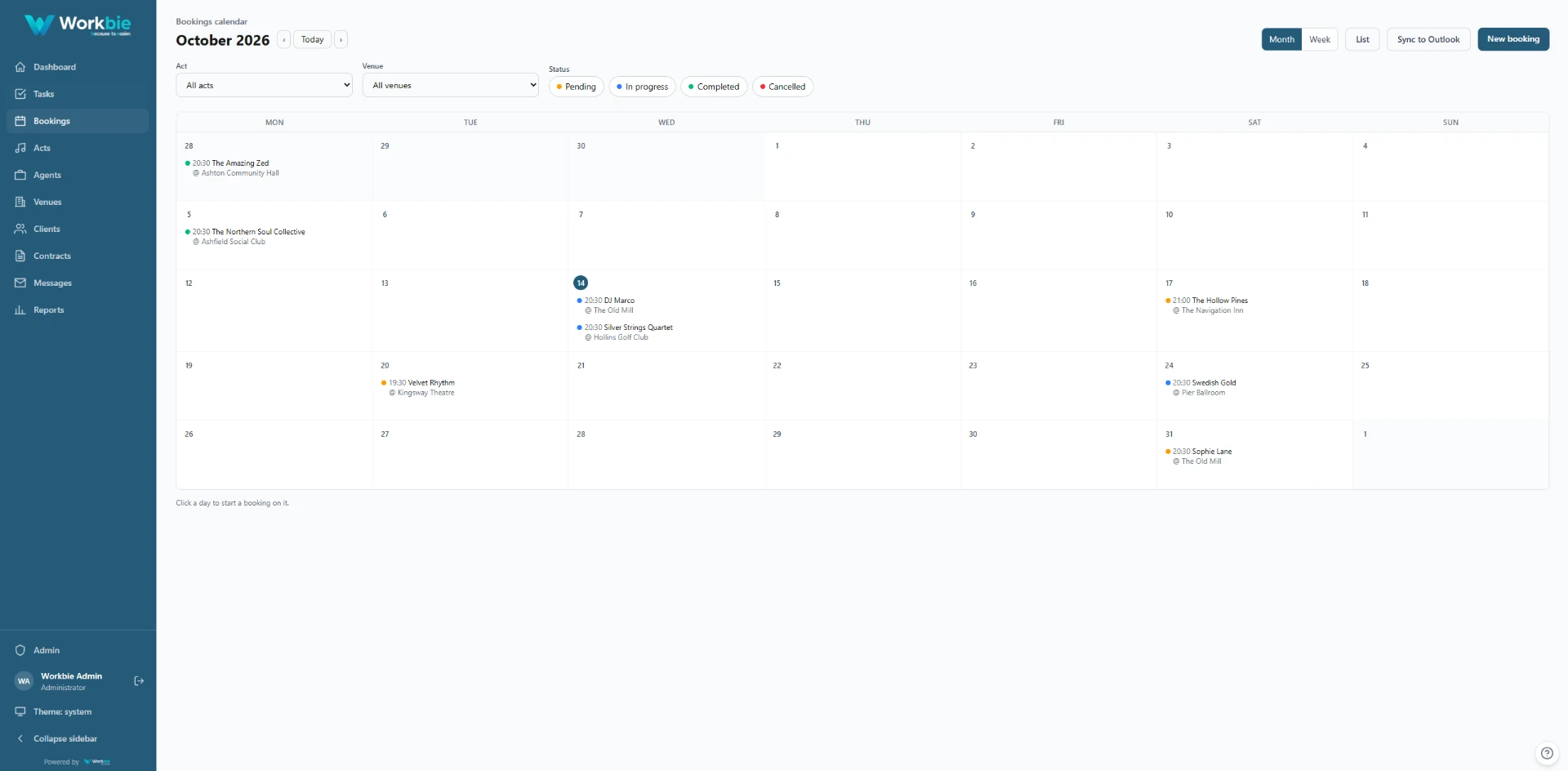Click the New booking button
Screen dimensions: 1568x771
pos(1513,39)
